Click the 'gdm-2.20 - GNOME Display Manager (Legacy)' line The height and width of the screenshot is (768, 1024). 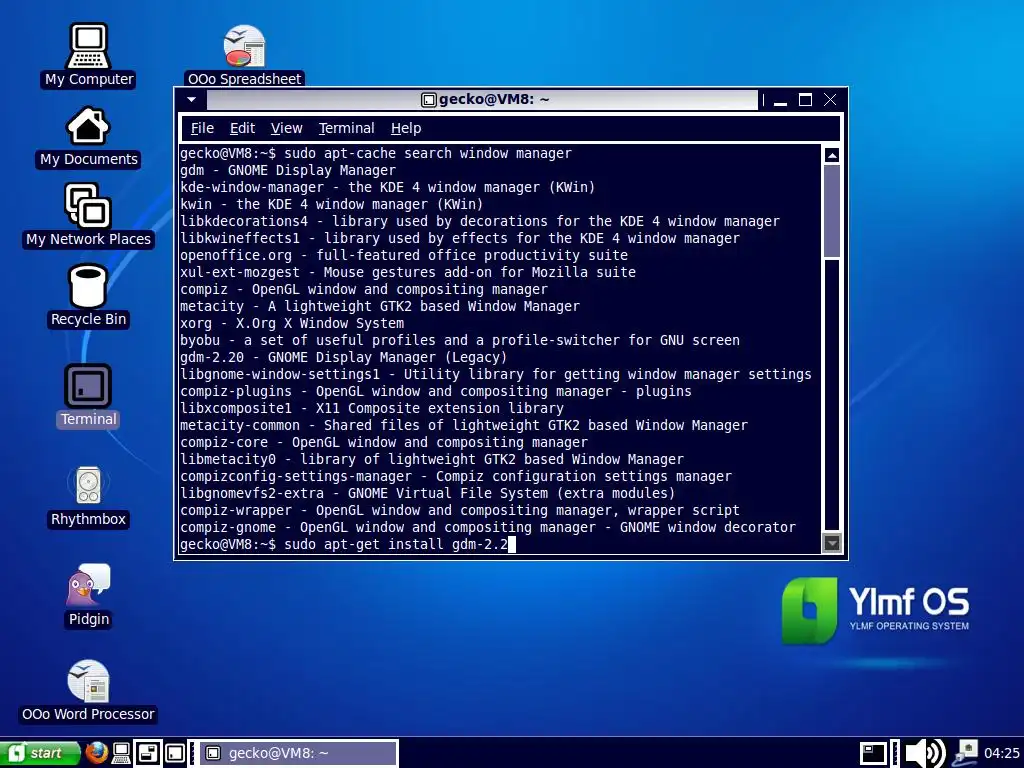point(344,357)
